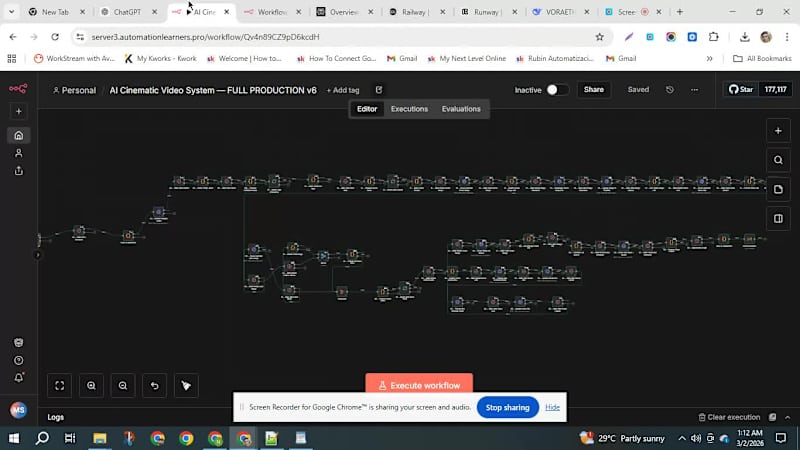This screenshot has width=800, height=450.
Task: Open the shared-with-me sidebar icon
Action: pyautogui.click(x=18, y=171)
